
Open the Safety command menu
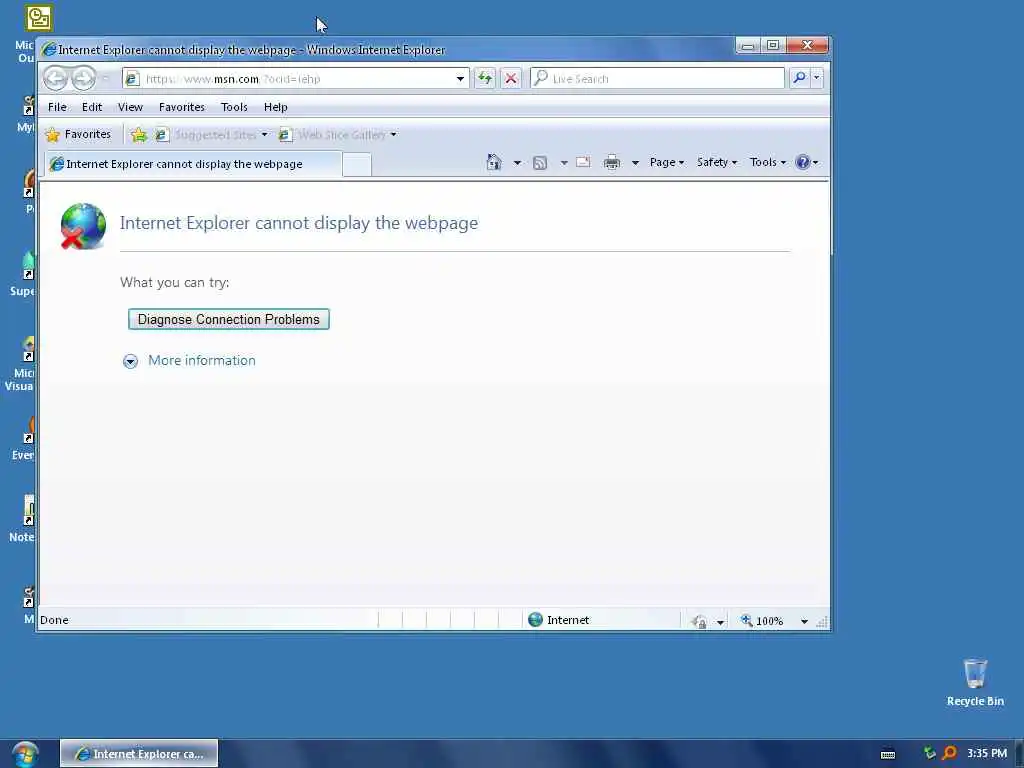[x=716, y=162]
